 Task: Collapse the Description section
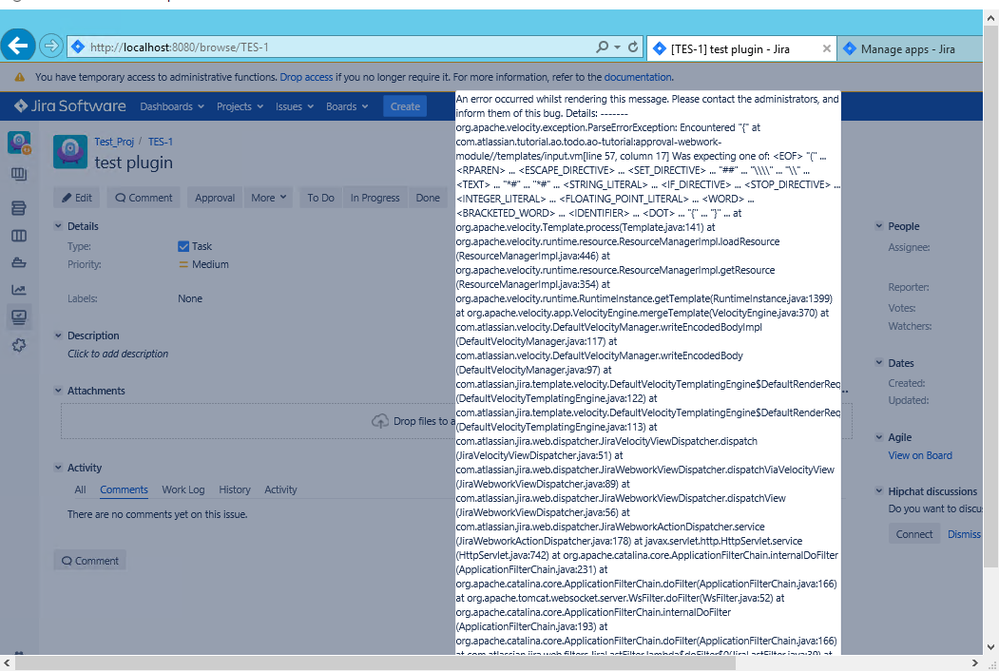click(58, 335)
